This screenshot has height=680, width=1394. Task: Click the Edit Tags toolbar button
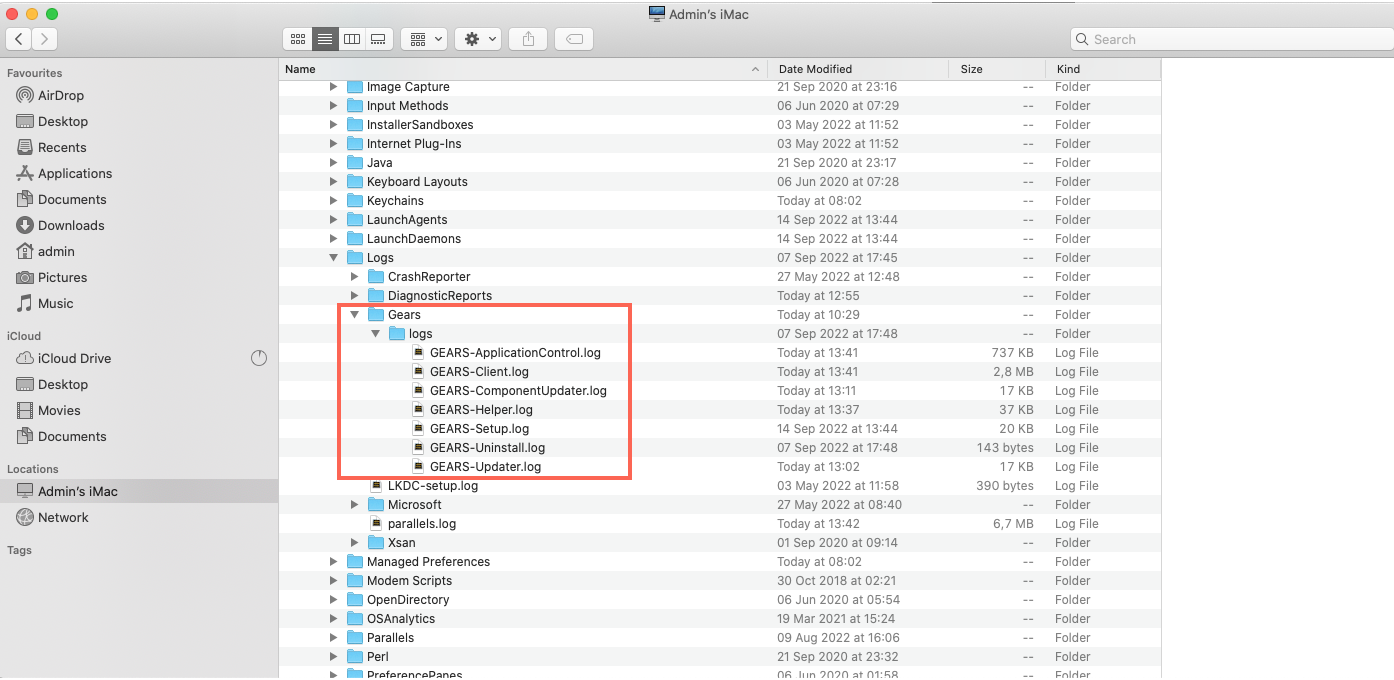pyautogui.click(x=574, y=39)
